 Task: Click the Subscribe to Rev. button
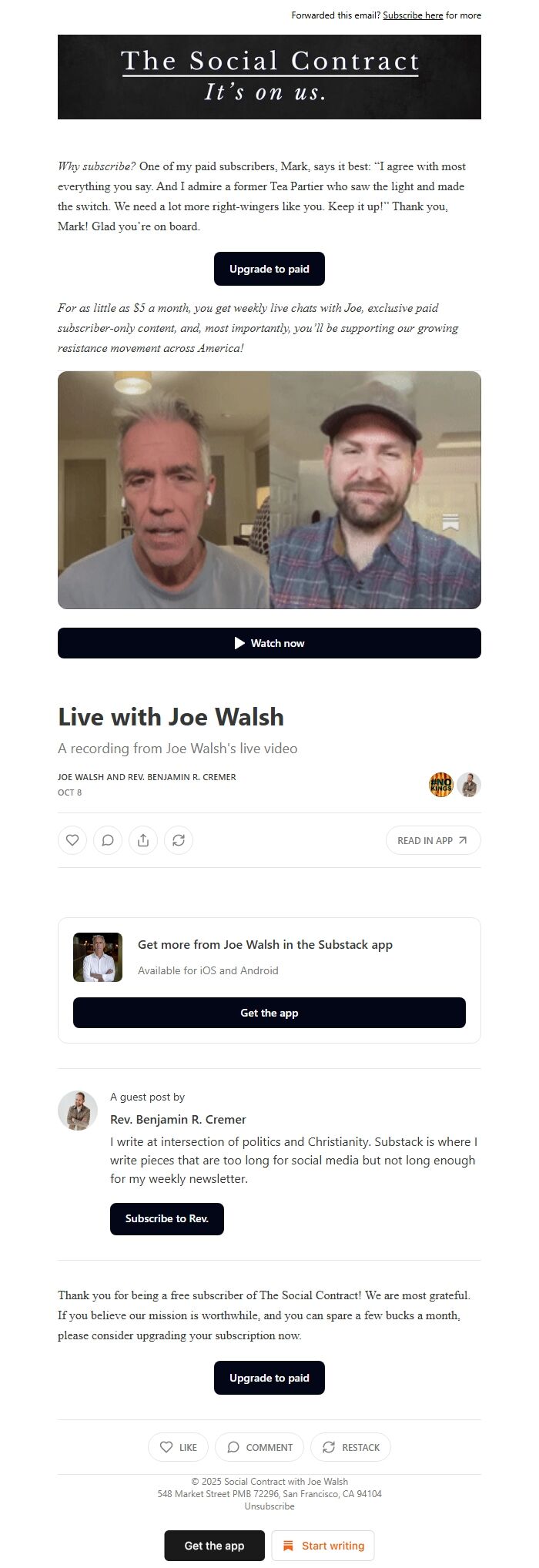[167, 1219]
